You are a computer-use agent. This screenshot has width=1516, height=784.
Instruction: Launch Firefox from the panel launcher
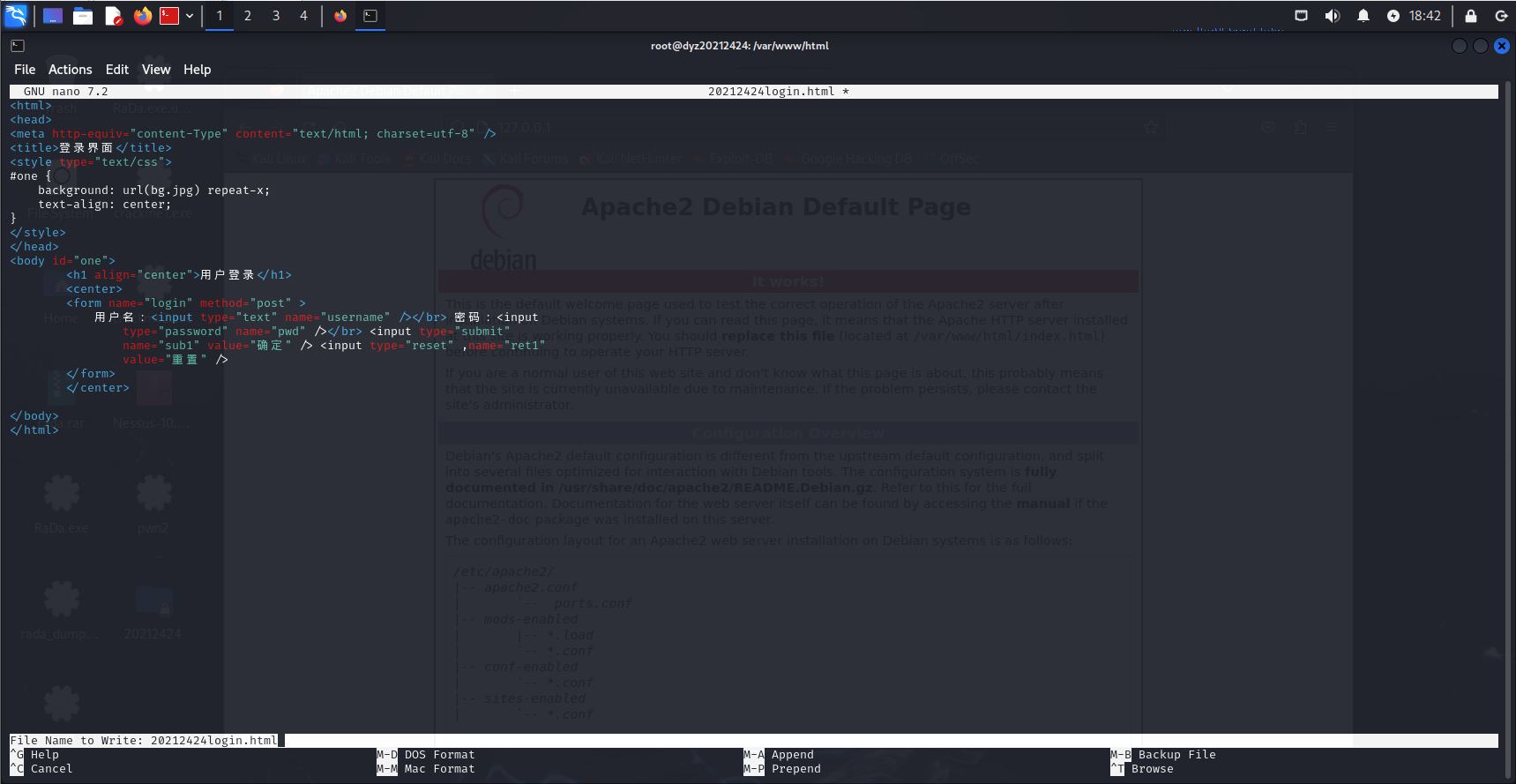coord(142,16)
